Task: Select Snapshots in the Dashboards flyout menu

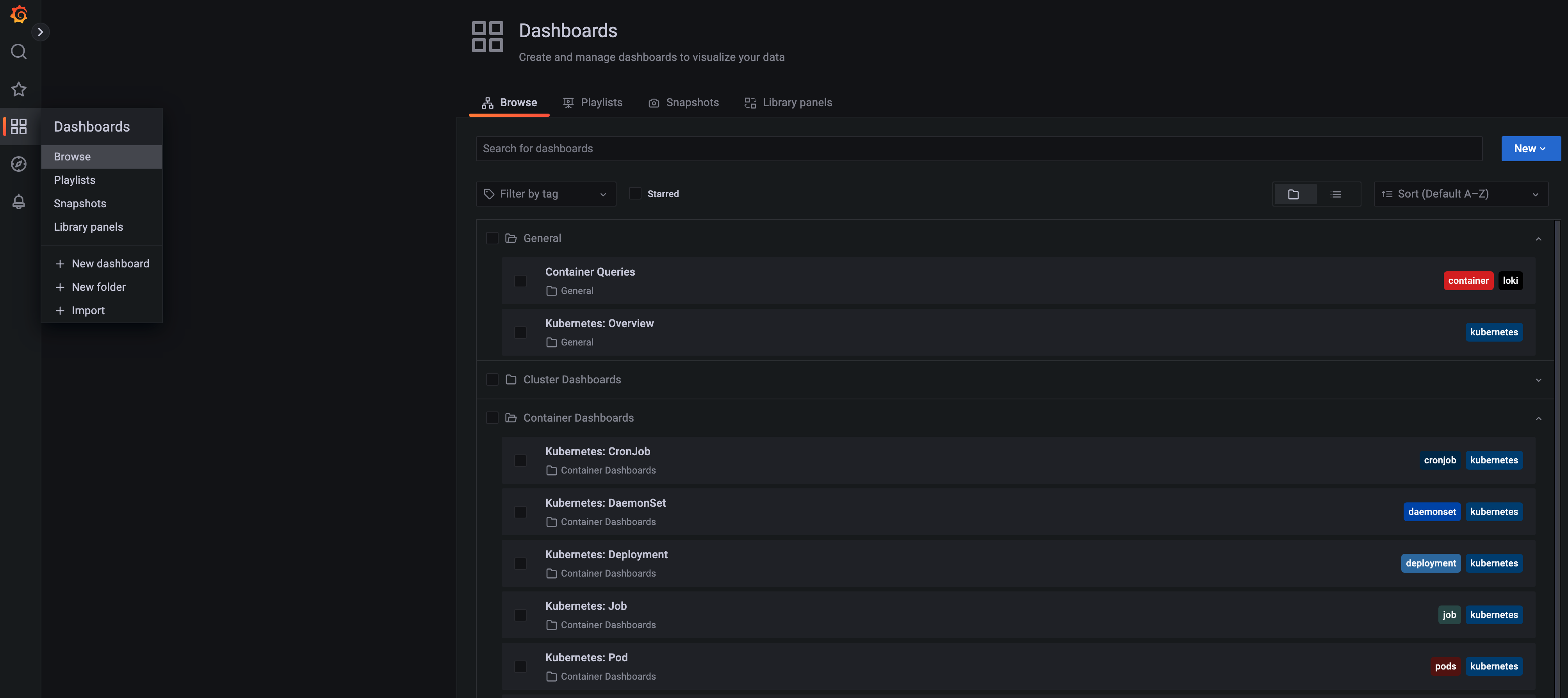Action: coord(102,203)
